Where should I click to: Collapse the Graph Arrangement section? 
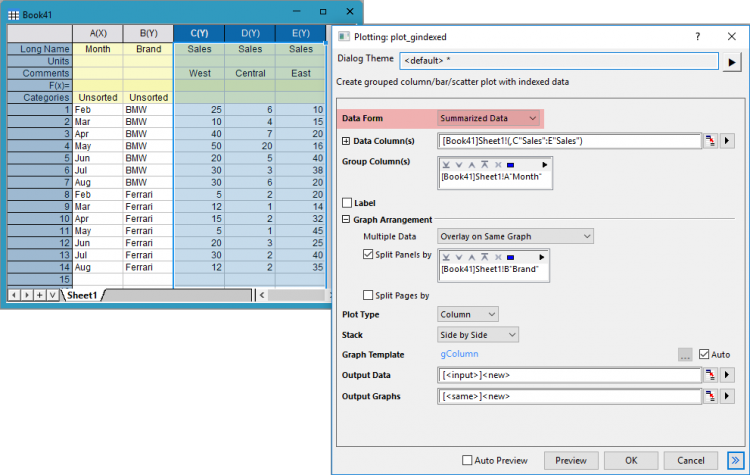[x=346, y=220]
